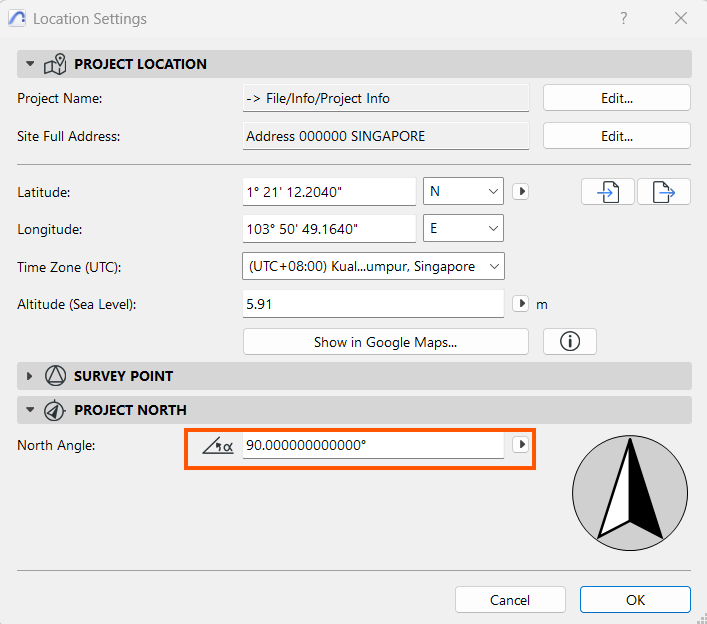Click Edit next to Site Full Address
The height and width of the screenshot is (624, 707).
point(617,136)
